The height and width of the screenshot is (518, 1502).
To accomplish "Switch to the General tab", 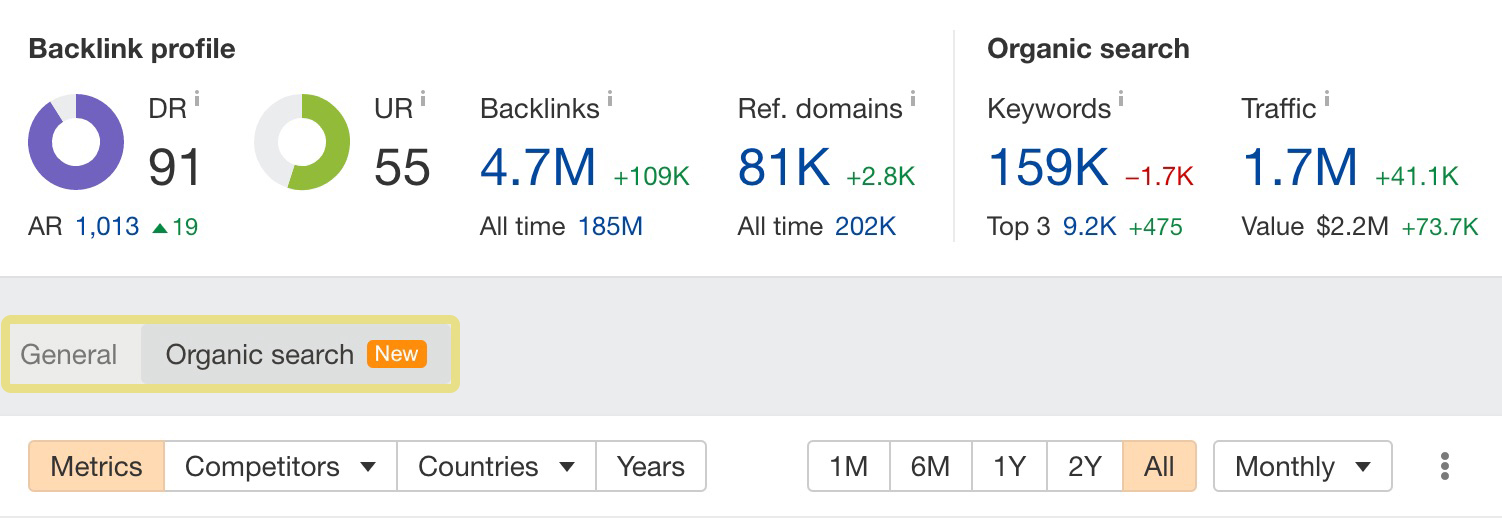I will (69, 355).
